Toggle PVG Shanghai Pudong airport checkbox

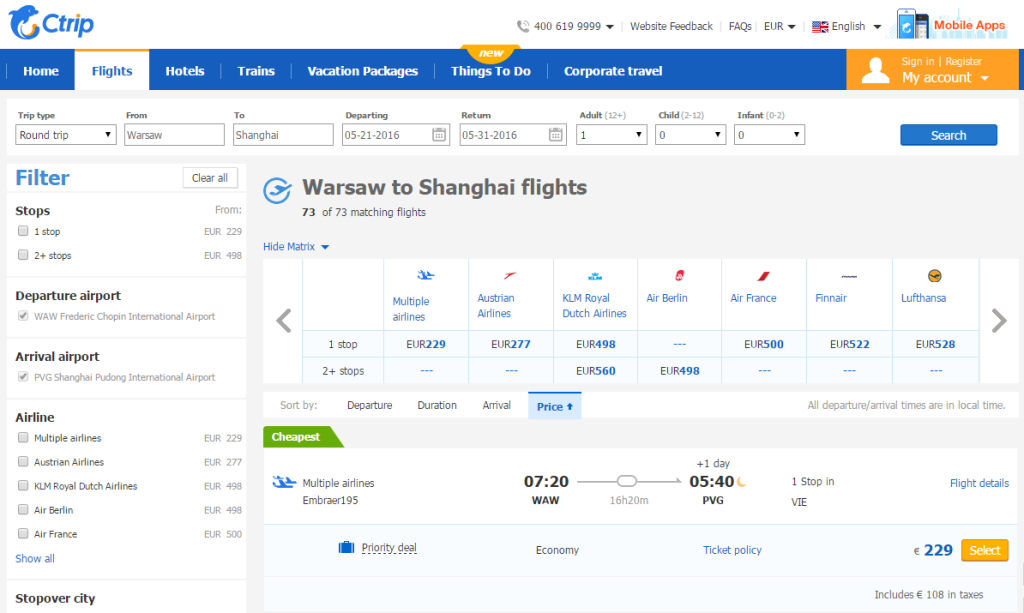[23, 376]
